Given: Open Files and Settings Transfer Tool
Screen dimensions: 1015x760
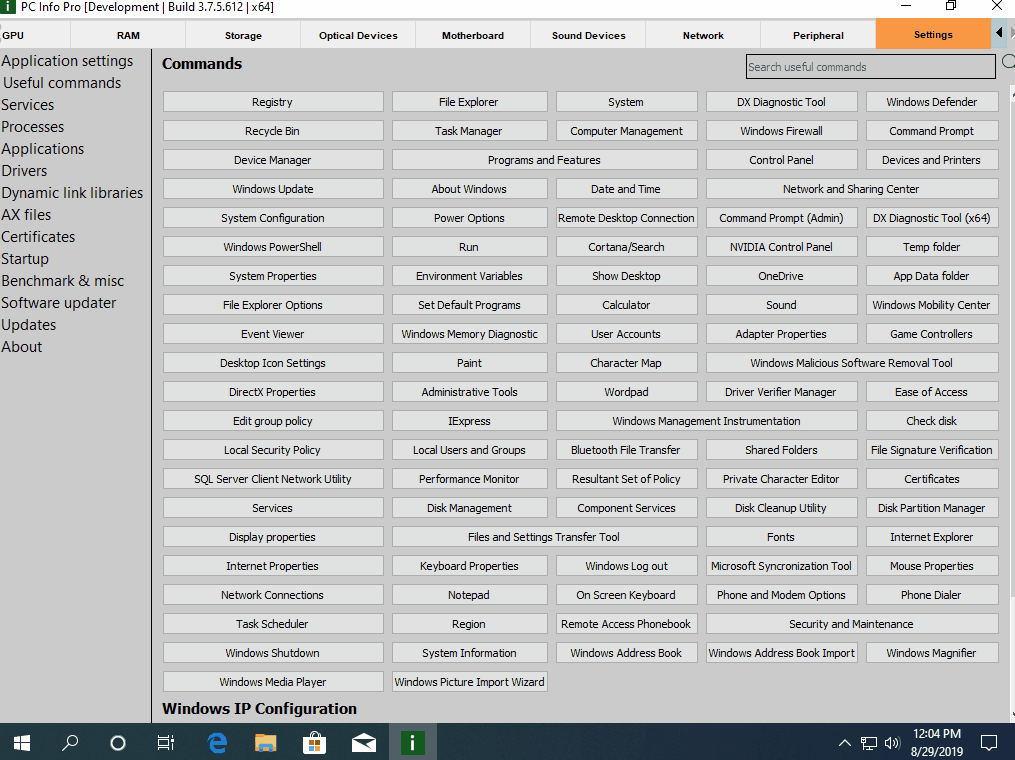Looking at the screenshot, I should (x=544, y=537).
